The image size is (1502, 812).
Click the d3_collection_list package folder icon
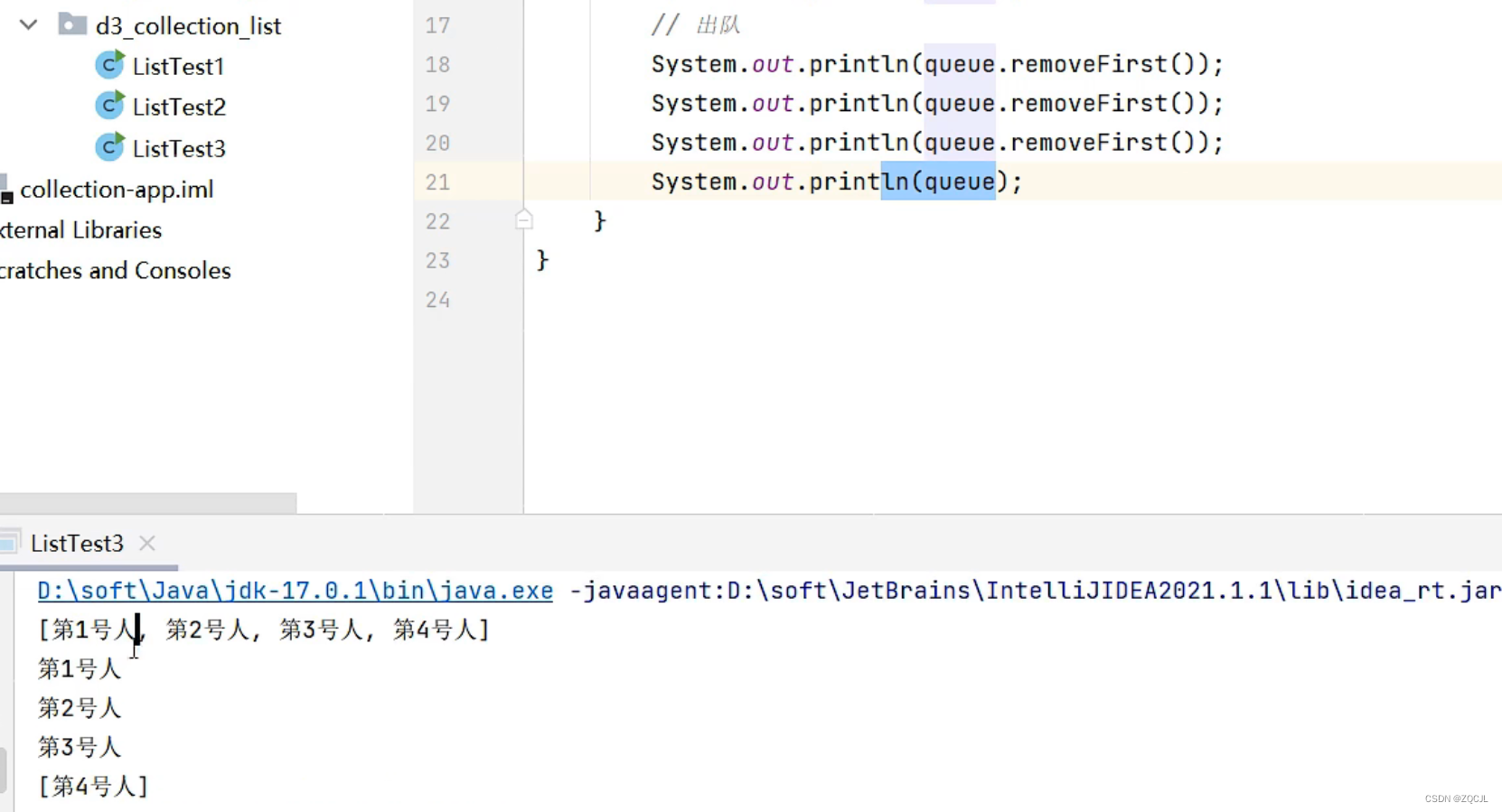pyautogui.click(x=72, y=23)
